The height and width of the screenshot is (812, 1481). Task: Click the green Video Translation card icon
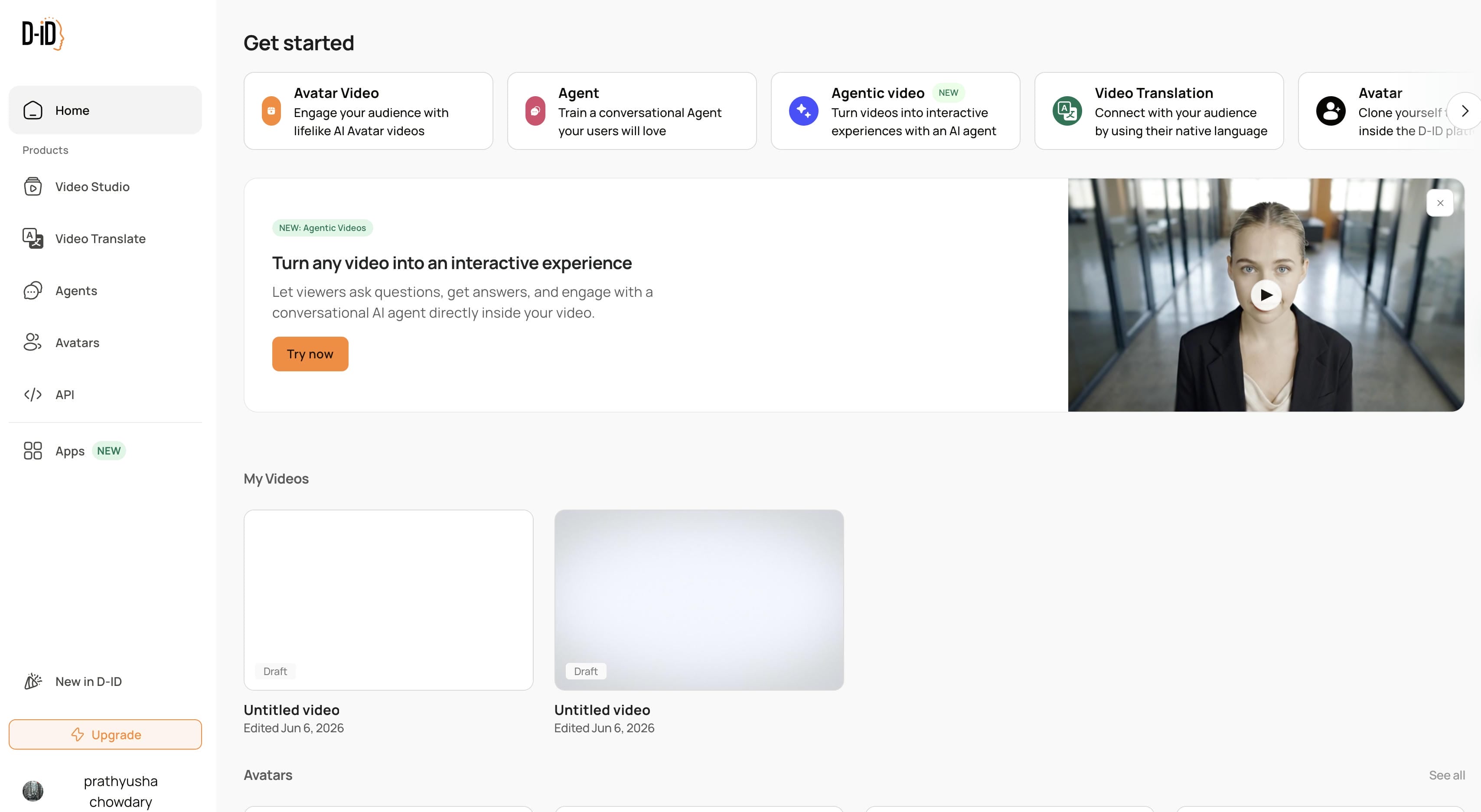tap(1067, 111)
